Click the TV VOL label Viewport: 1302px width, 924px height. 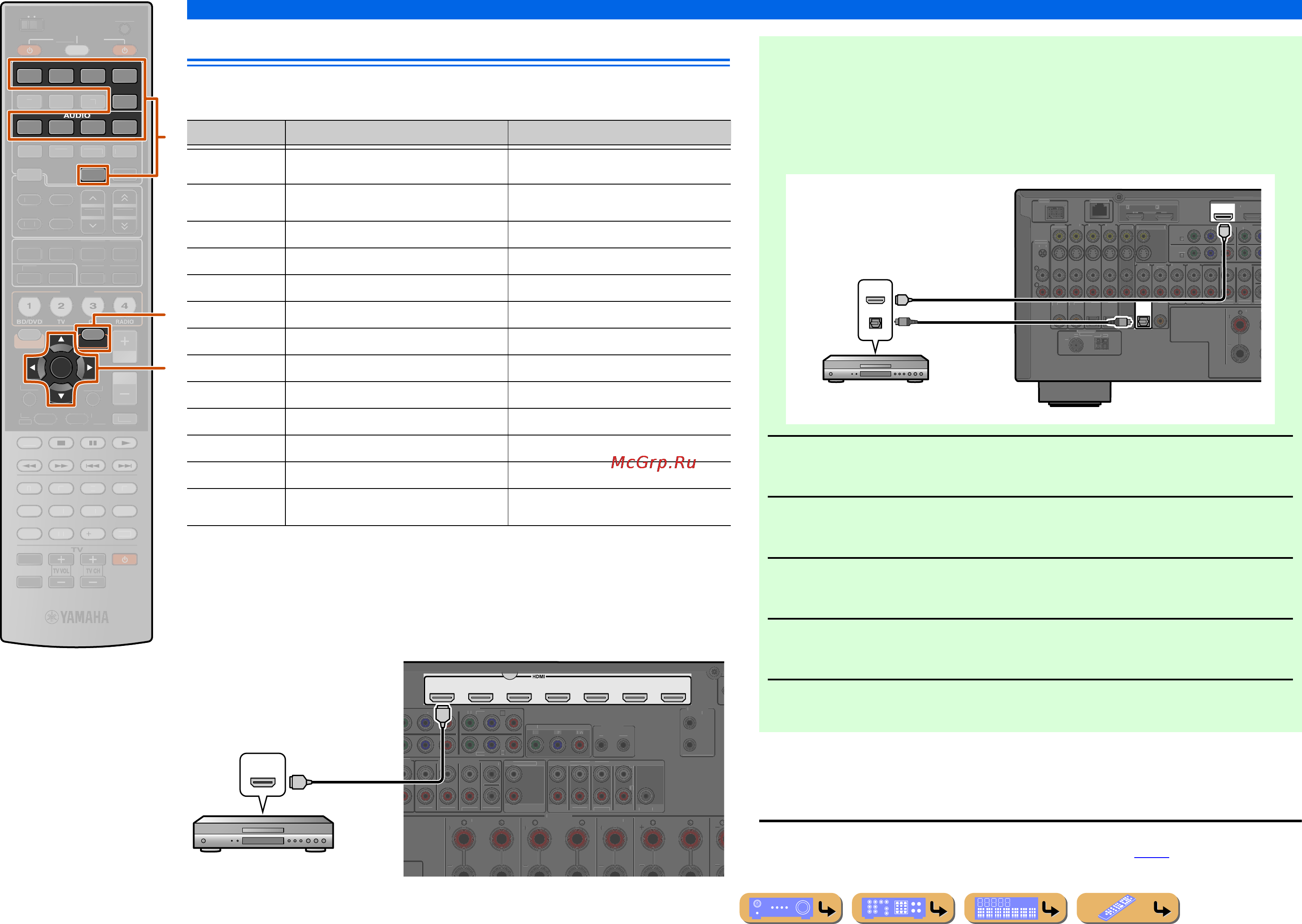pos(61,571)
